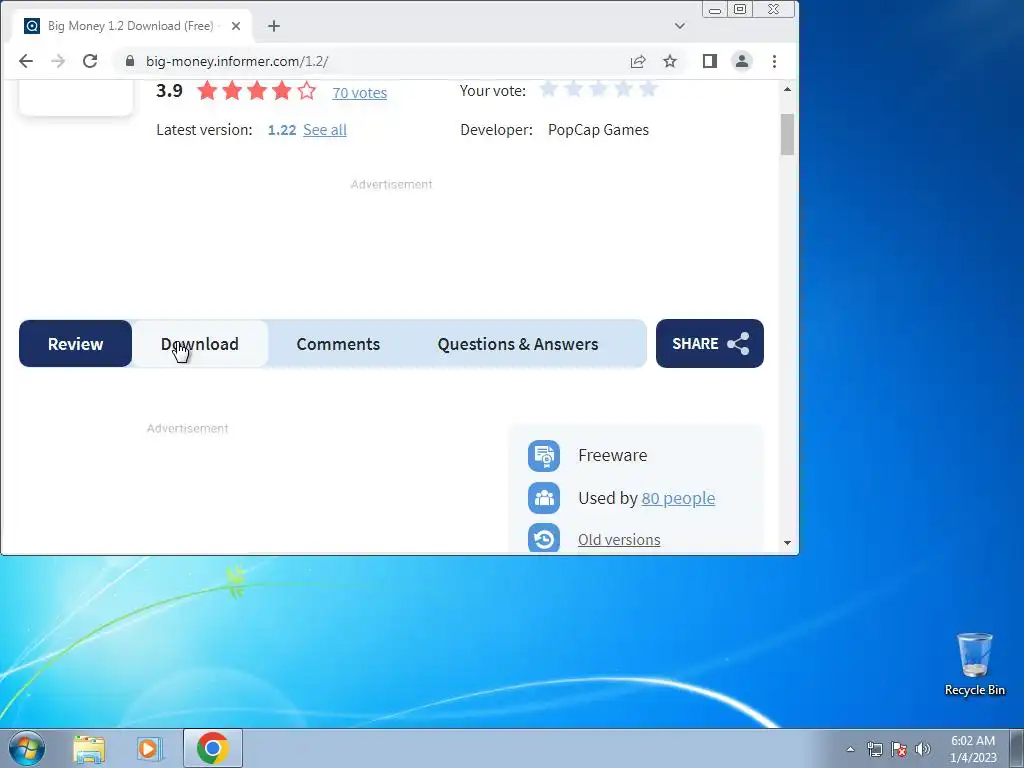The height and width of the screenshot is (768, 1024).
Task: Open Windows Explorer from taskbar
Action: [x=89, y=749]
